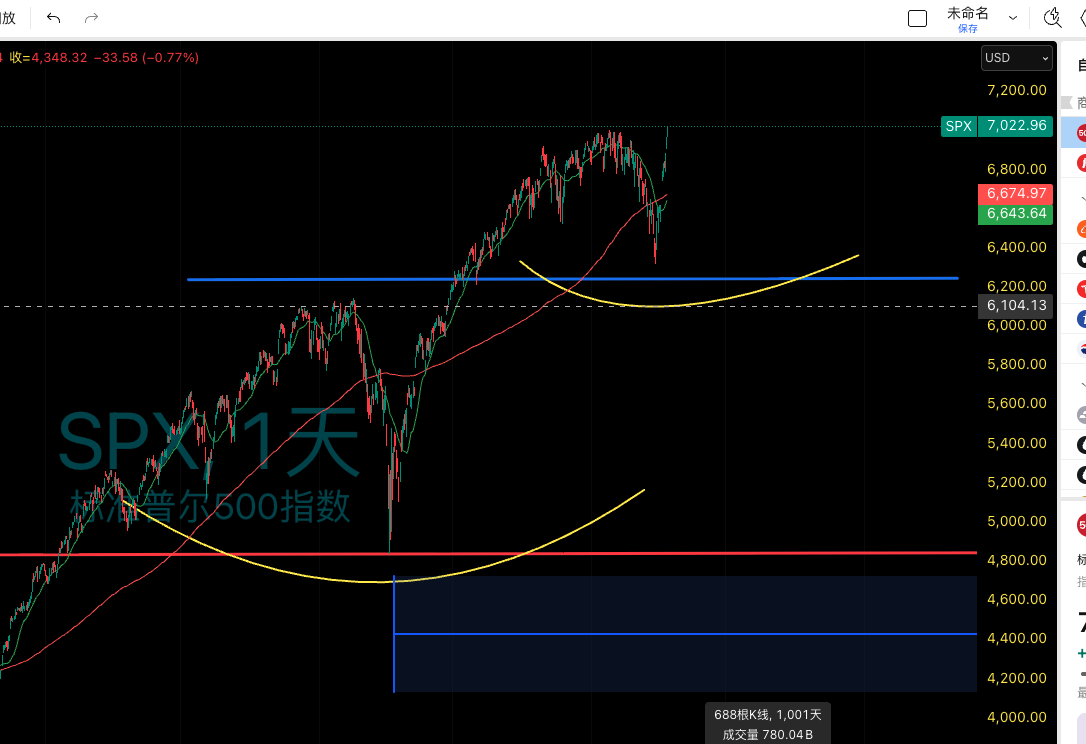Click the 4,200.00 price axis label

(1016, 678)
